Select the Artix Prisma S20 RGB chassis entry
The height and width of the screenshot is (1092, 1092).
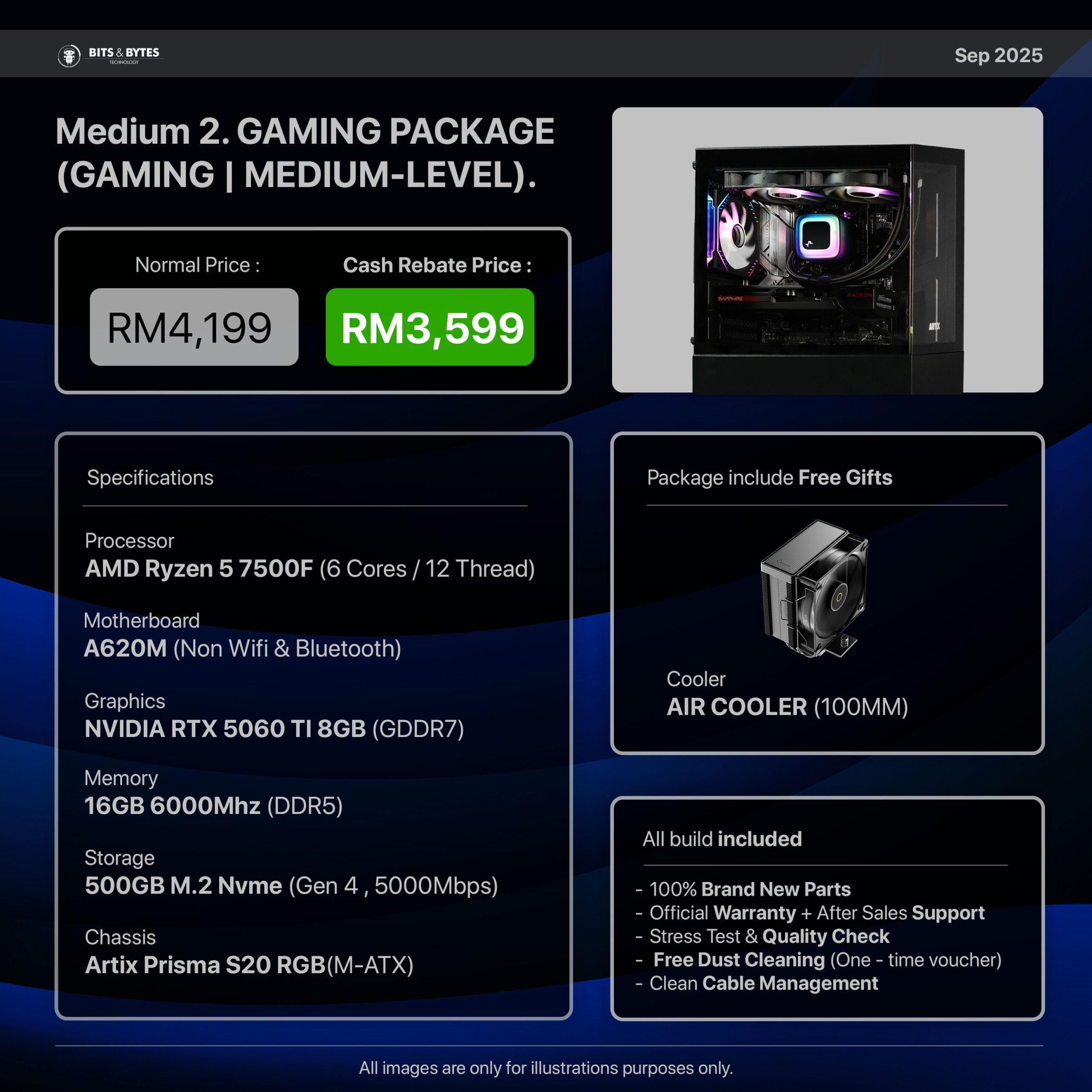point(249,965)
